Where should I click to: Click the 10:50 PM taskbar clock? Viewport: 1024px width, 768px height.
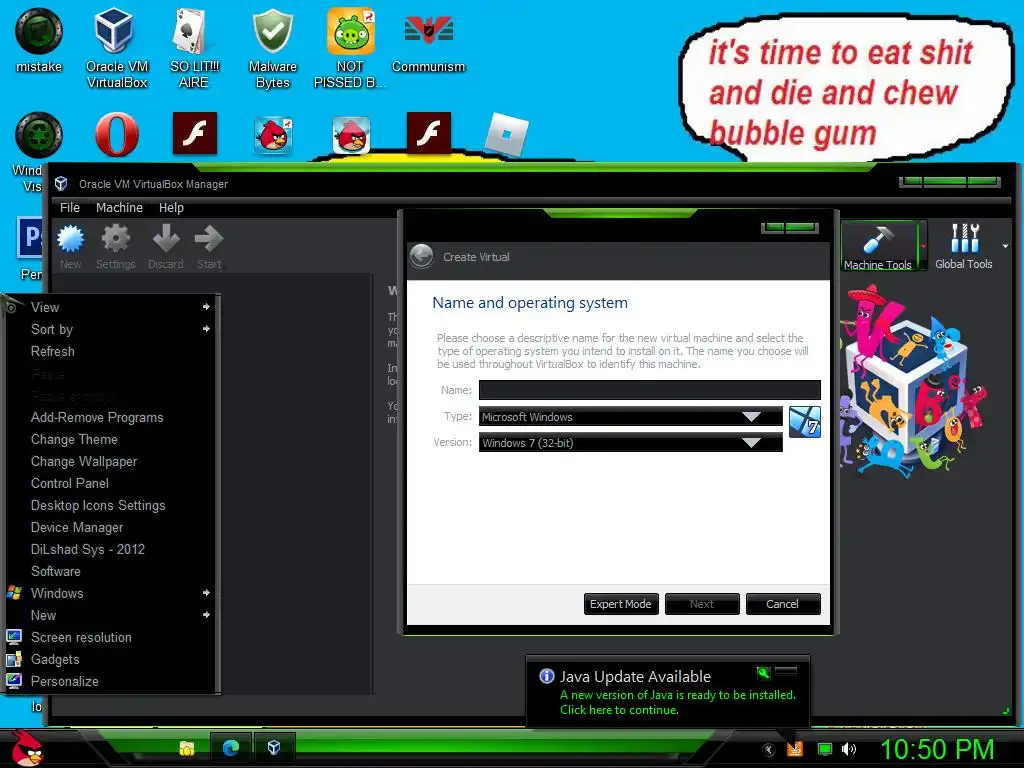coord(937,749)
